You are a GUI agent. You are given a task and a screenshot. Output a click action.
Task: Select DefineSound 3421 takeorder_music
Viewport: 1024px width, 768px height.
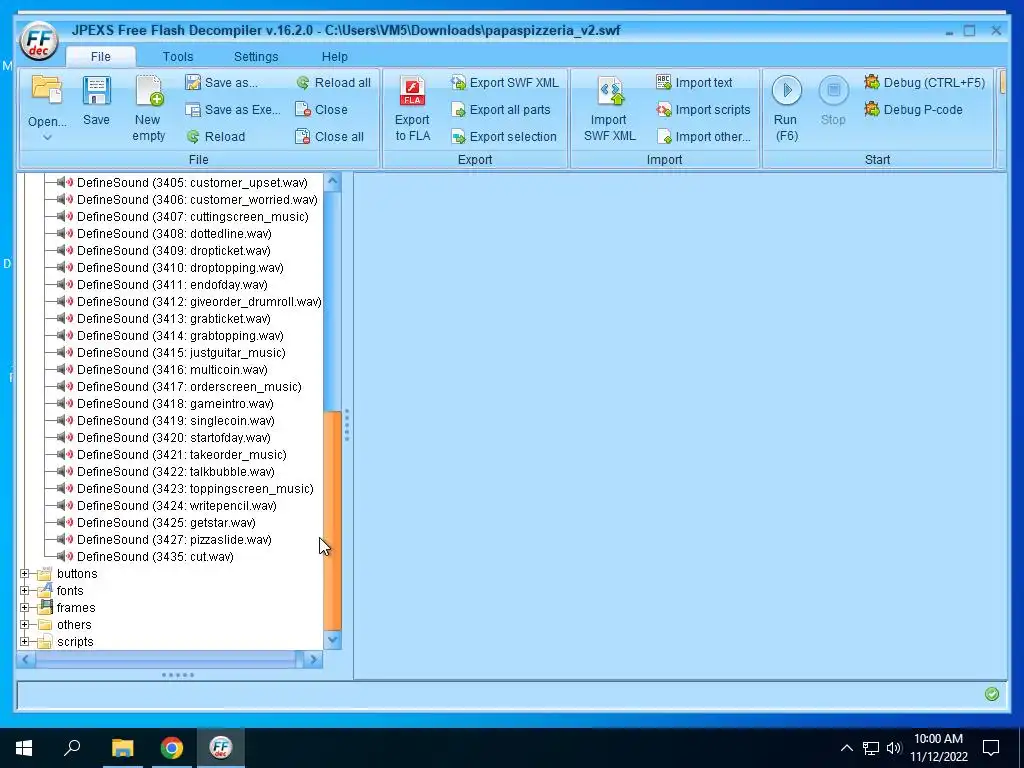coord(182,454)
